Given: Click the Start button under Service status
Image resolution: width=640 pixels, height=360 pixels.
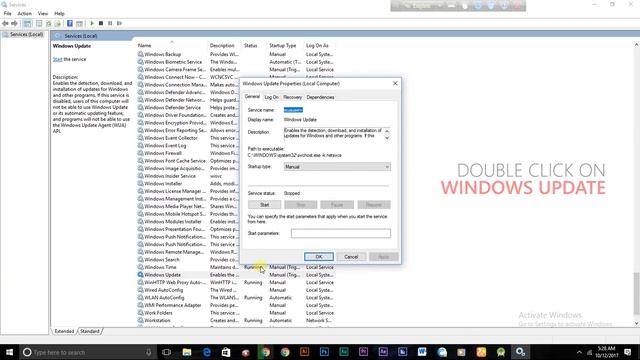Looking at the screenshot, I should (x=264, y=204).
